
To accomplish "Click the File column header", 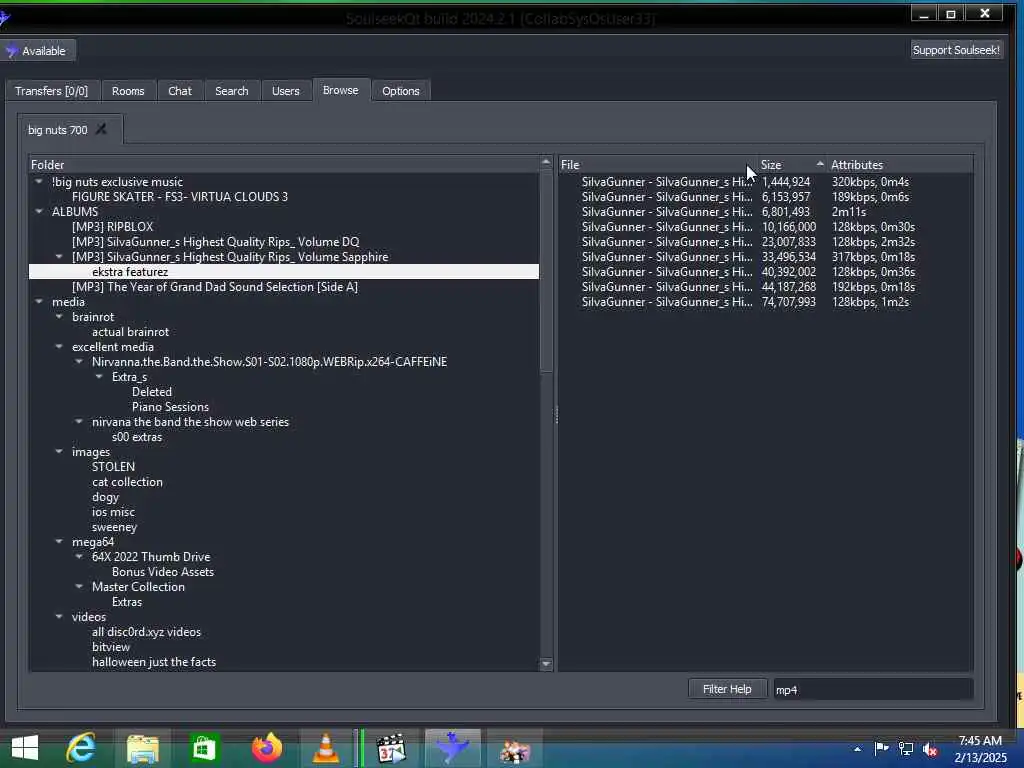I will (658, 165).
